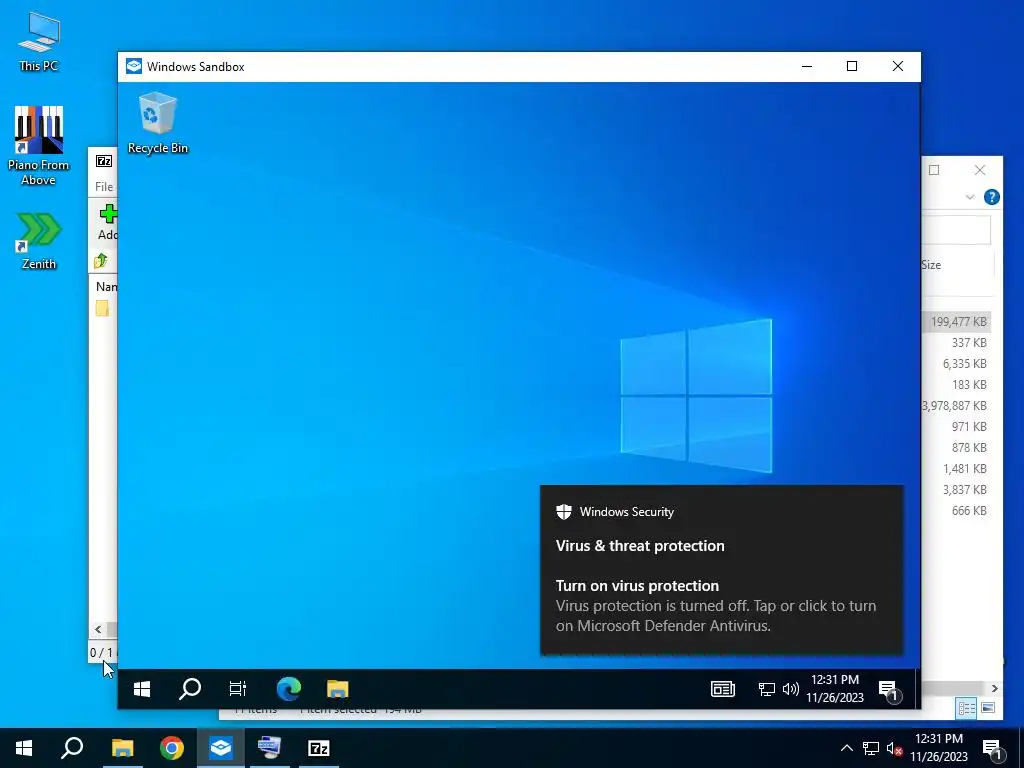Open File Explorer help icon

click(x=991, y=197)
